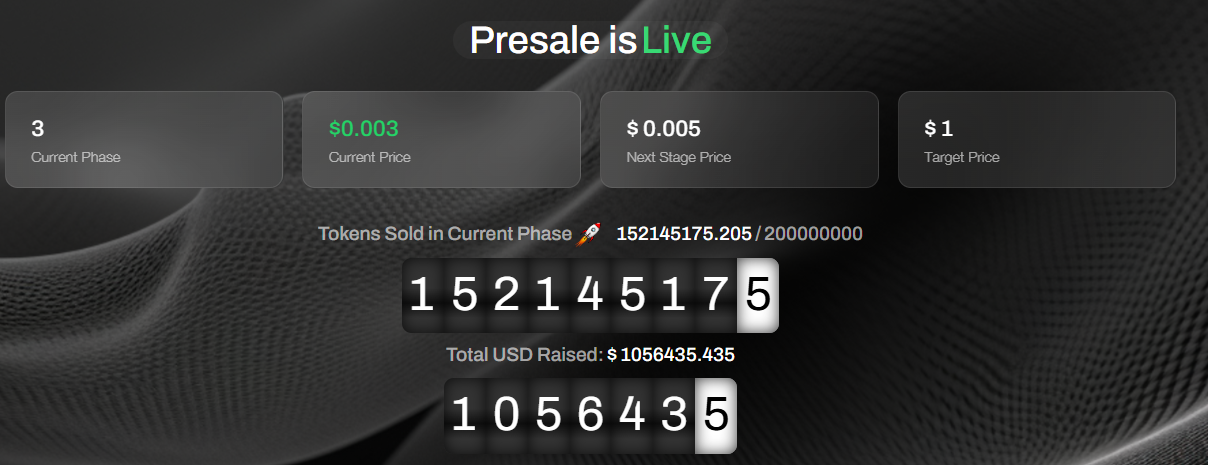Click the "Presale is" heading text
The image size is (1208, 465).
[553, 41]
